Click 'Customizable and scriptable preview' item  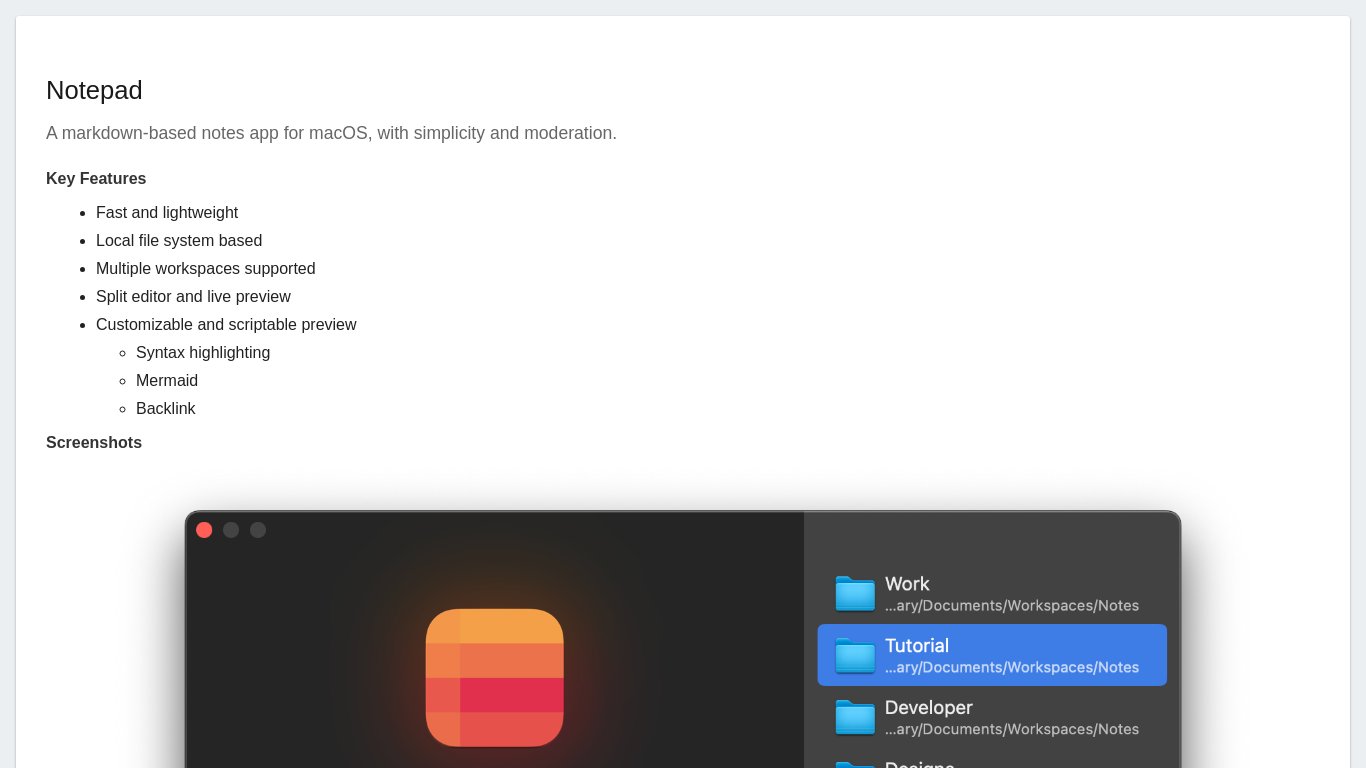(226, 325)
